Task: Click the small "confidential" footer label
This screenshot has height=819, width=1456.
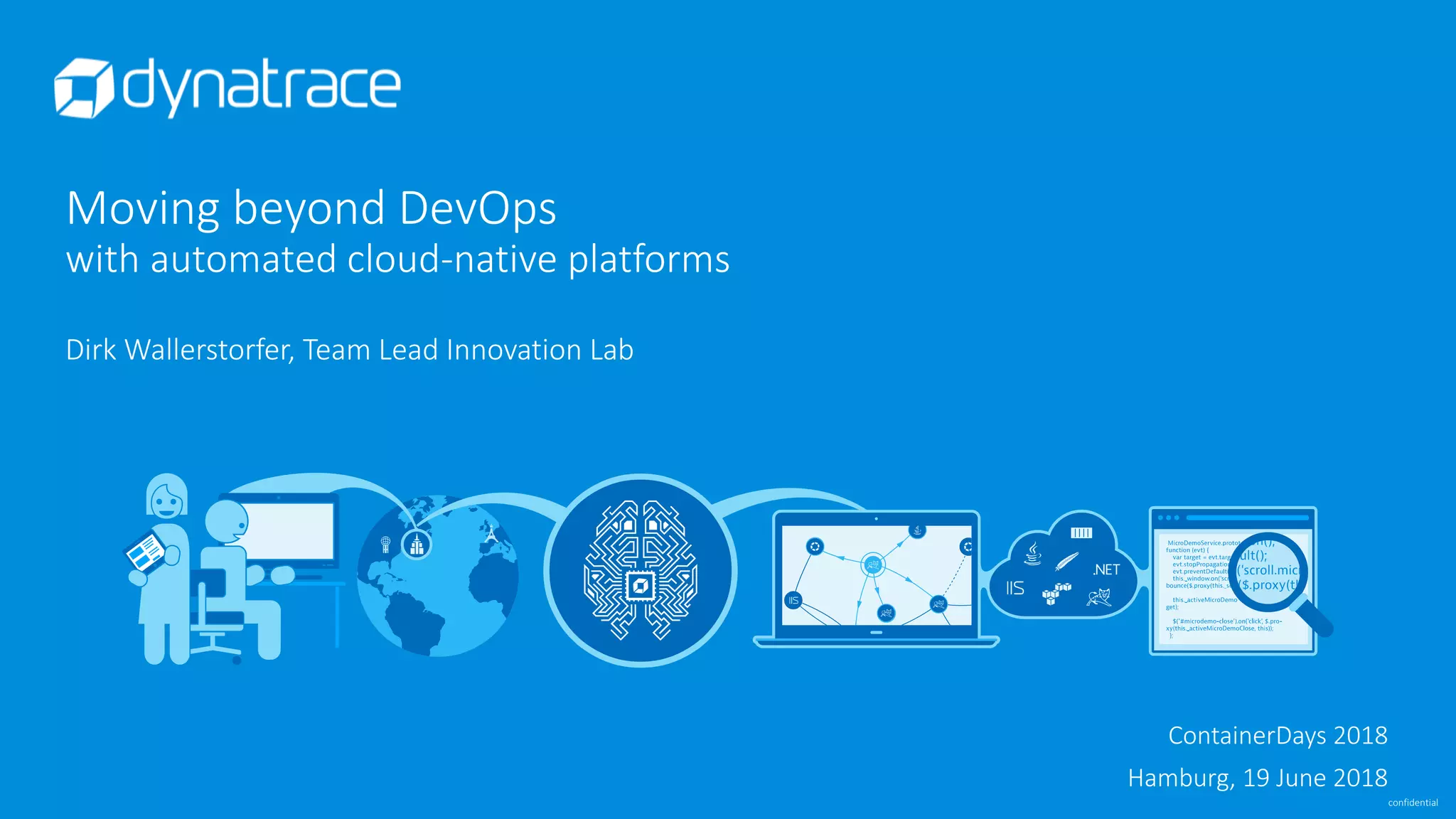Action: pos(1412,803)
